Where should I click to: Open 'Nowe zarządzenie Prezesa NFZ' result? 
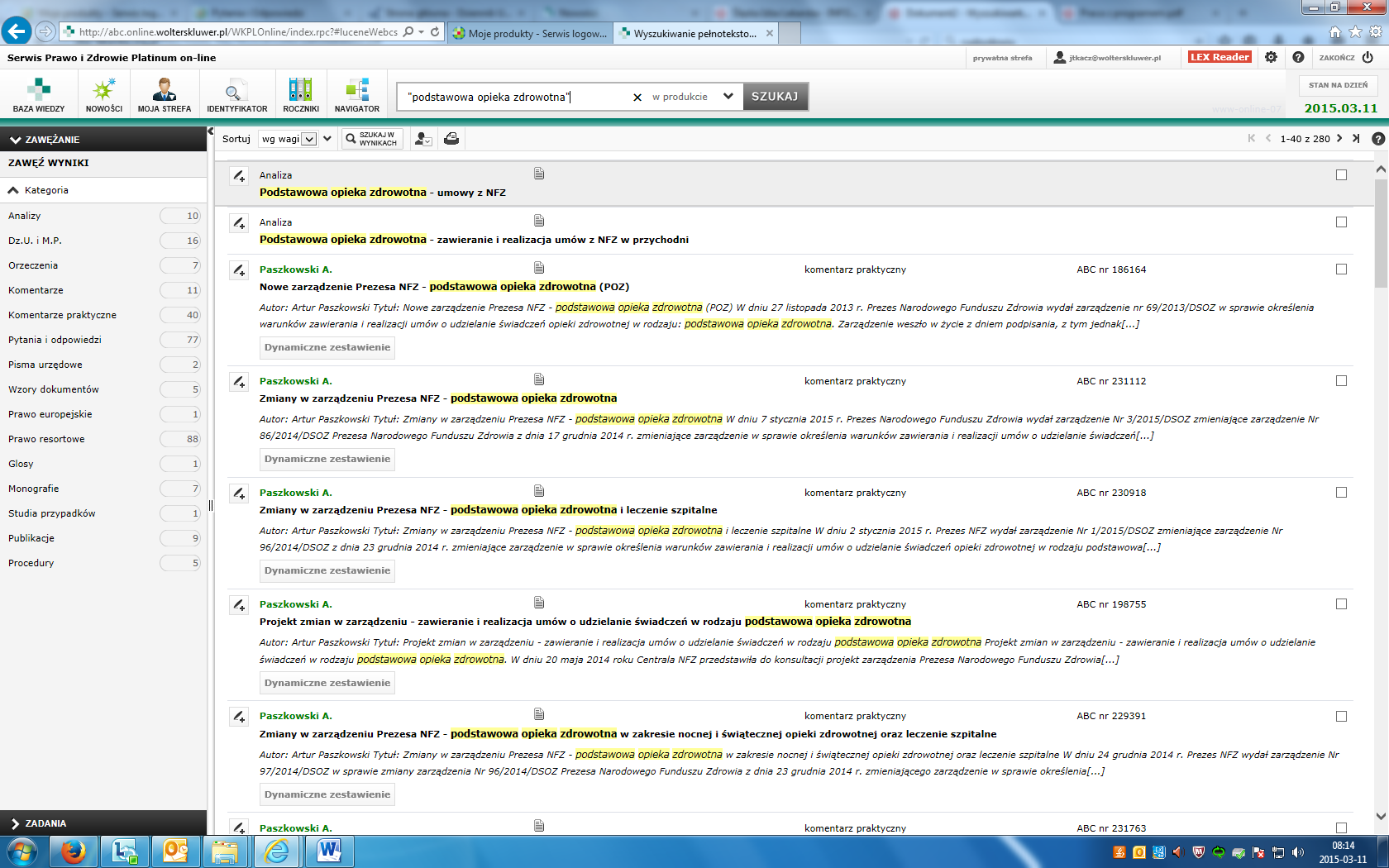(x=444, y=287)
